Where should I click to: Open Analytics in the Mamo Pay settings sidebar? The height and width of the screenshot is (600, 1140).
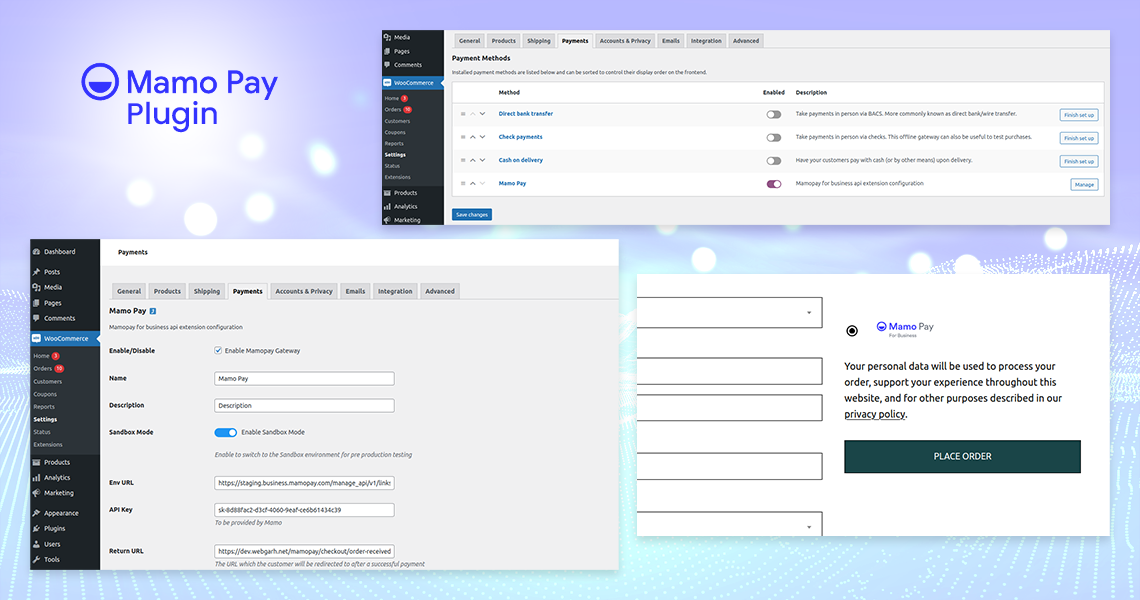57,478
